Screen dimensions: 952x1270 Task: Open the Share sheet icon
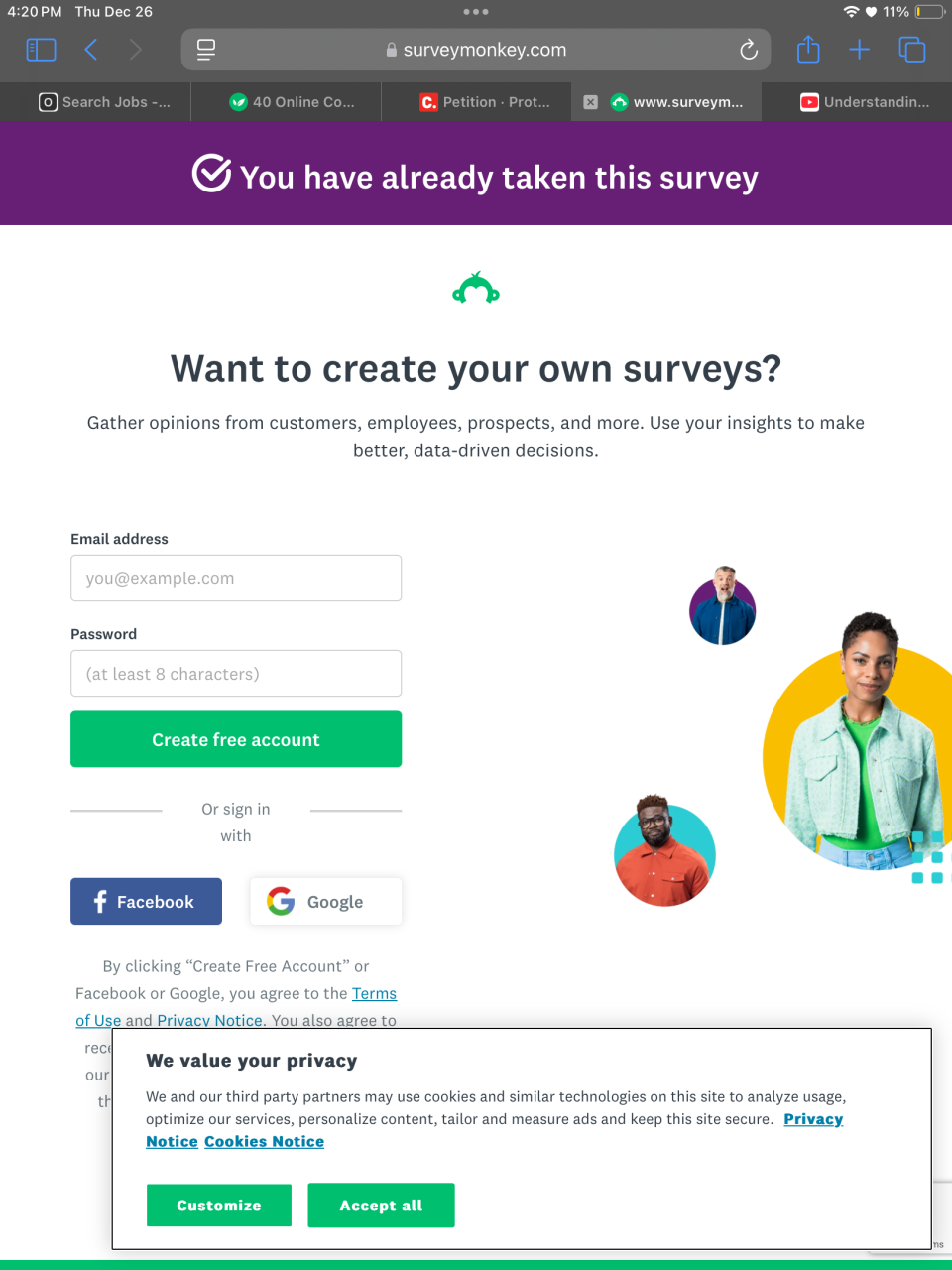pos(808,50)
